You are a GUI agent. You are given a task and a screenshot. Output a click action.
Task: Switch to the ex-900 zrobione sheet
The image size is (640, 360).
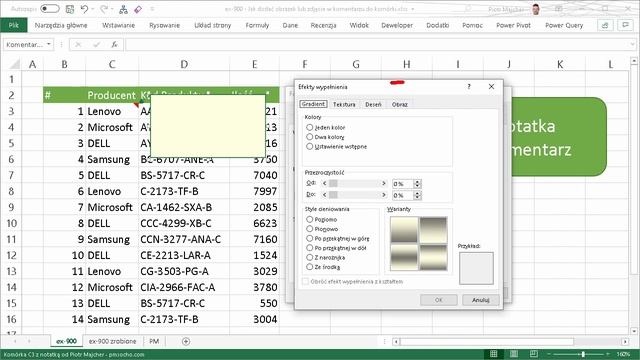click(x=112, y=341)
